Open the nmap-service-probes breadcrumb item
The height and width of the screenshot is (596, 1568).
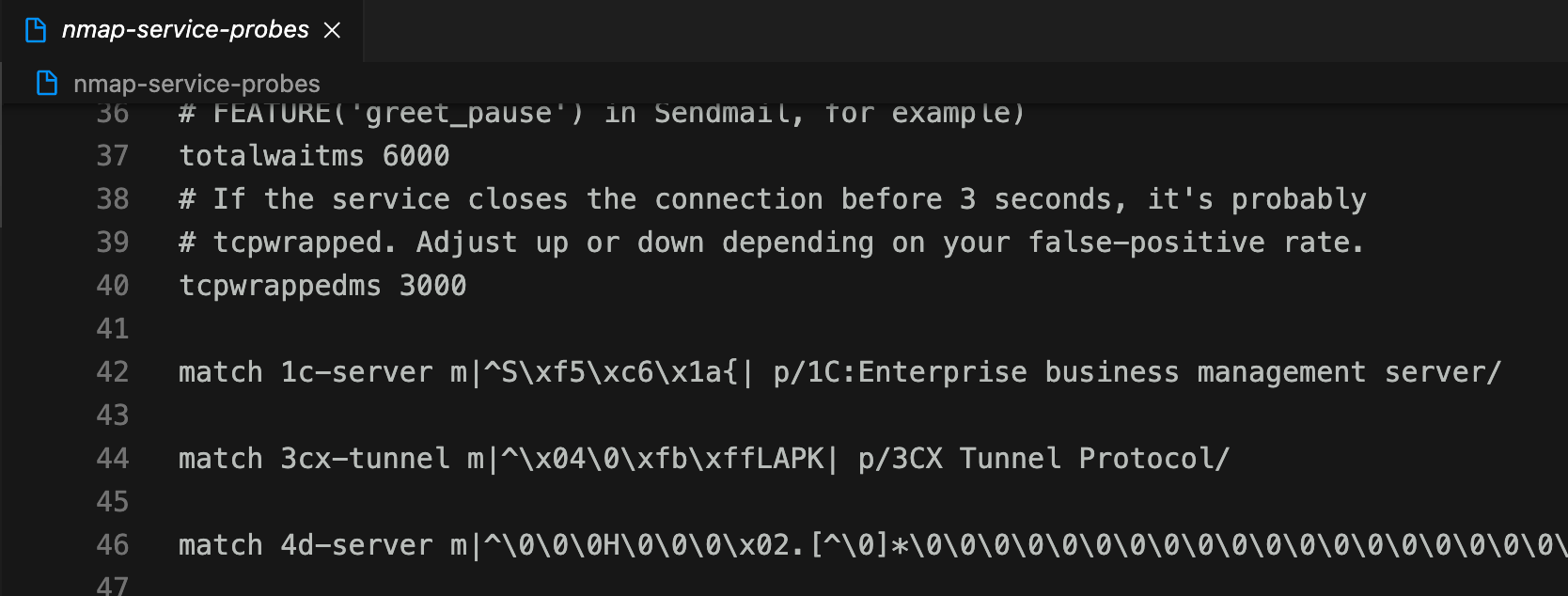point(196,84)
